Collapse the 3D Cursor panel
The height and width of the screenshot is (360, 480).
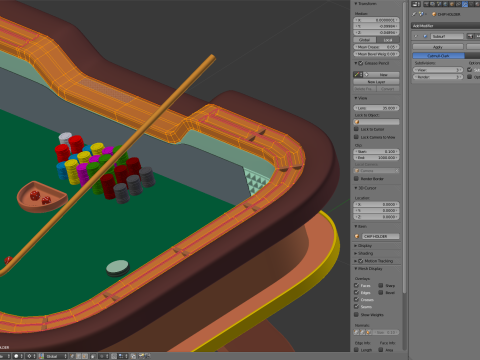[356, 188]
